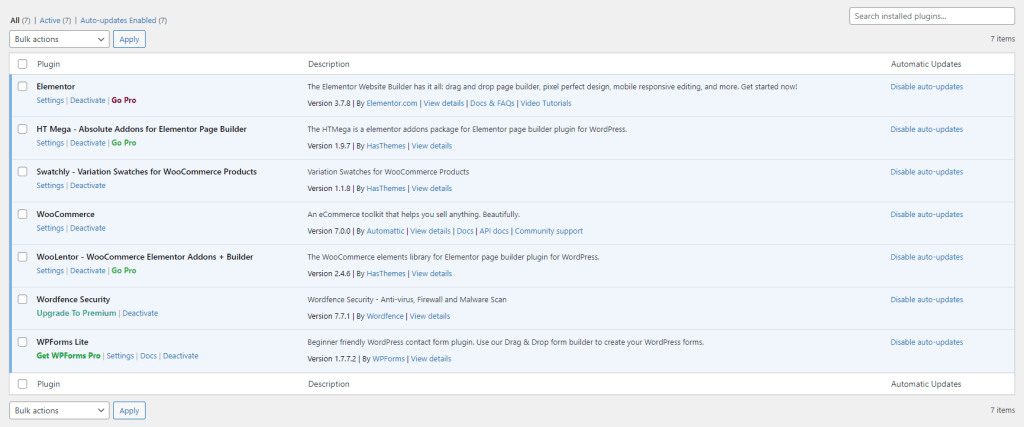The width and height of the screenshot is (1024, 427).
Task: Toggle the select-all checkbox in table header
Action: pyautogui.click(x=23, y=64)
